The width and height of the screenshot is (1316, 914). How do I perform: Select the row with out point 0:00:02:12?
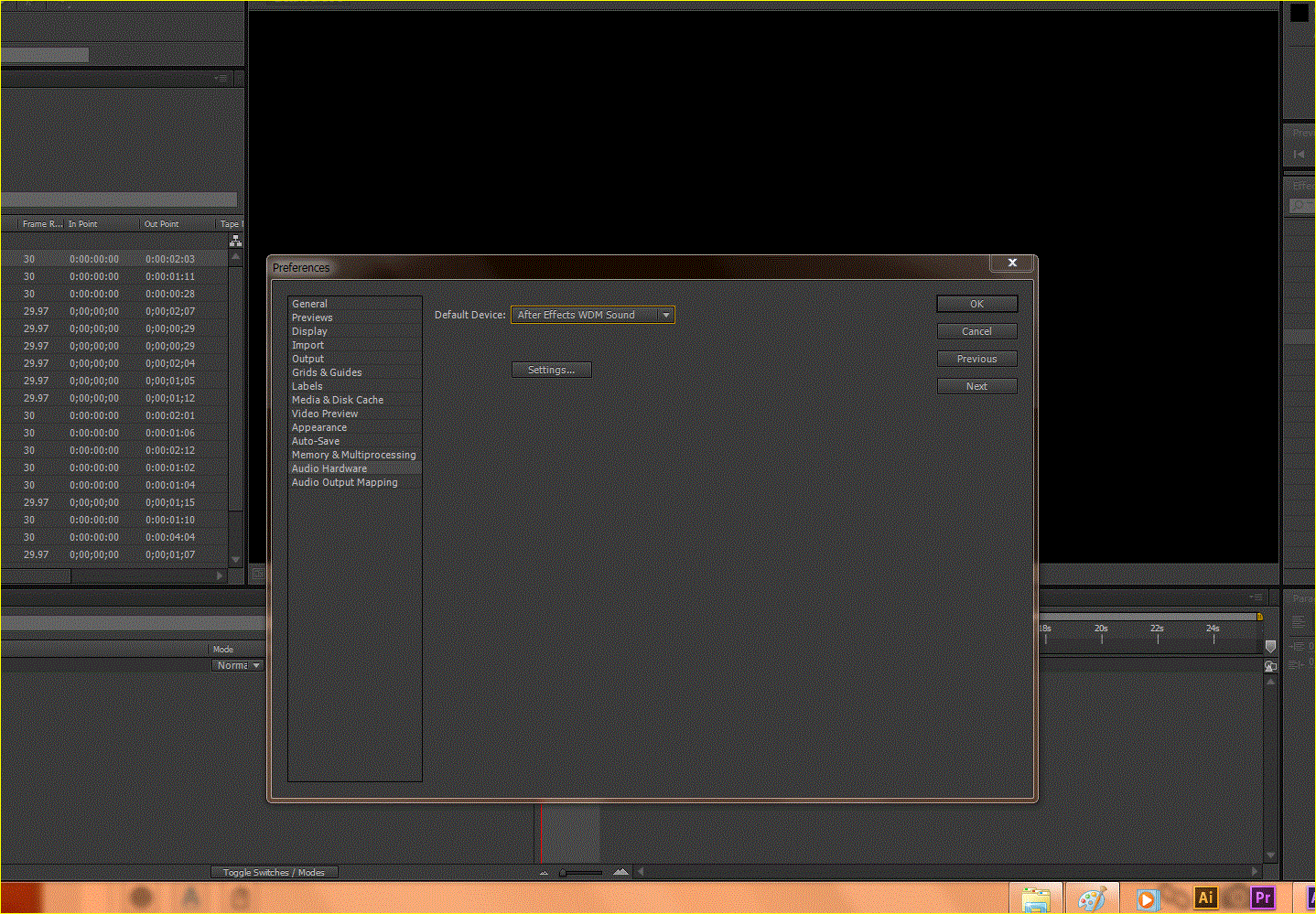click(114, 450)
